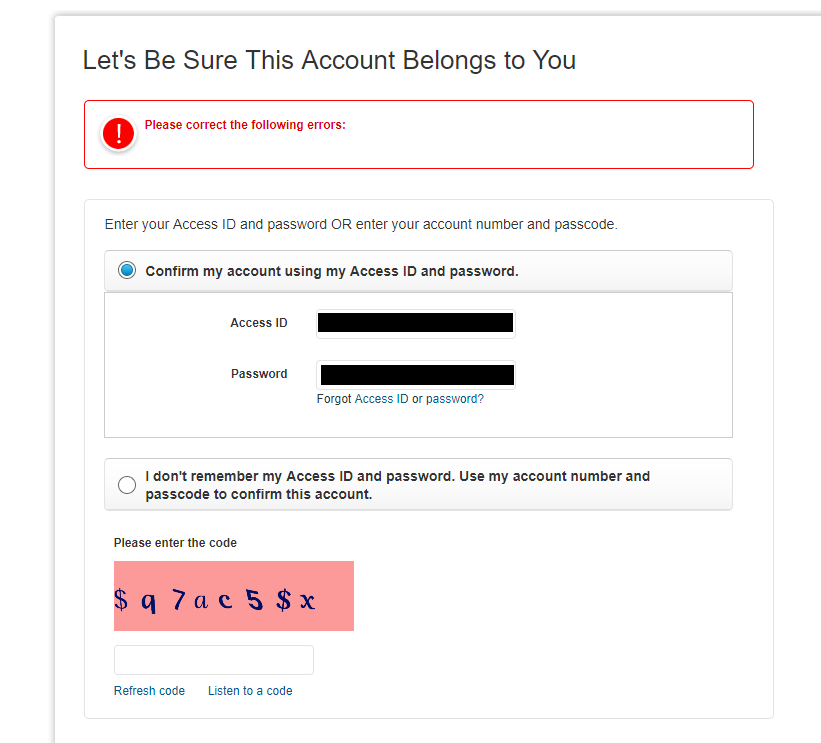Toggle the account number and passcode radio button
The image size is (821, 743).
pos(127,484)
